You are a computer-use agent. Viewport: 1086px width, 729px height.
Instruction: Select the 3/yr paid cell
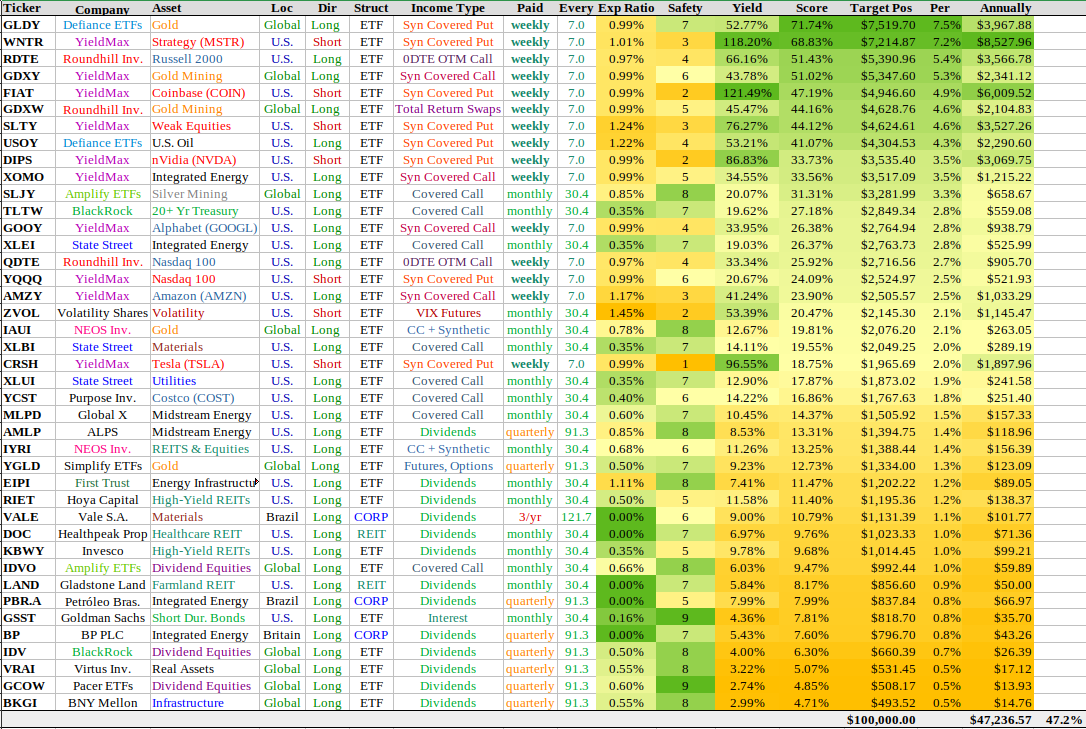(530, 516)
